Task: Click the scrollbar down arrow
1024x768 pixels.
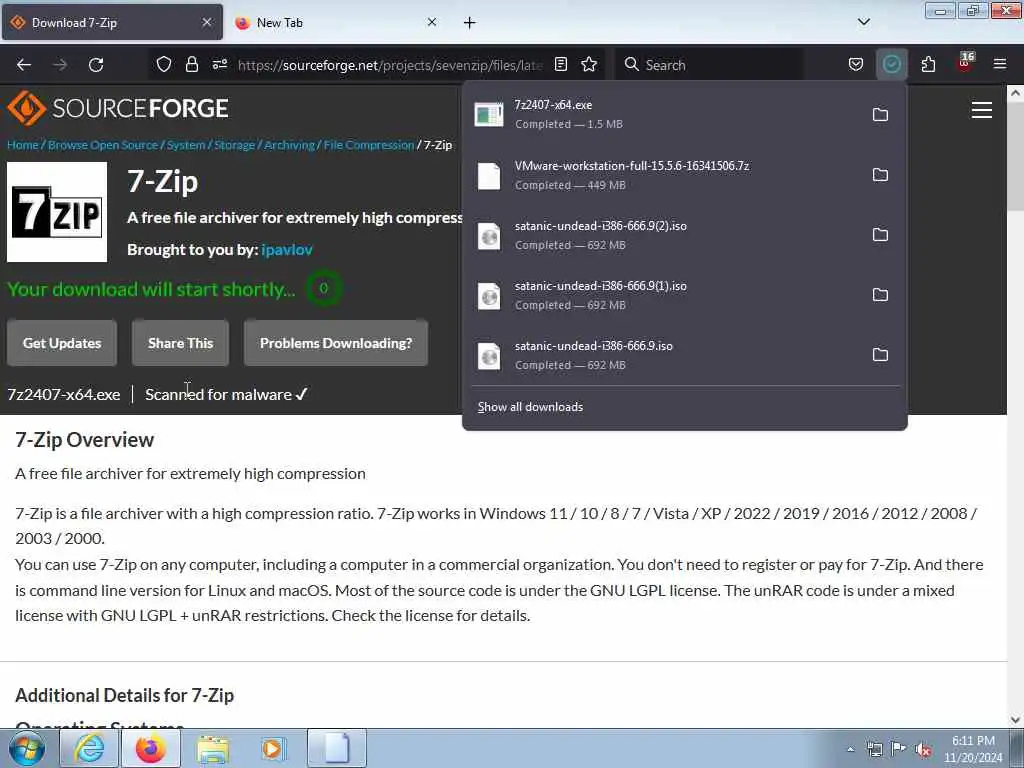Action: [1015, 720]
